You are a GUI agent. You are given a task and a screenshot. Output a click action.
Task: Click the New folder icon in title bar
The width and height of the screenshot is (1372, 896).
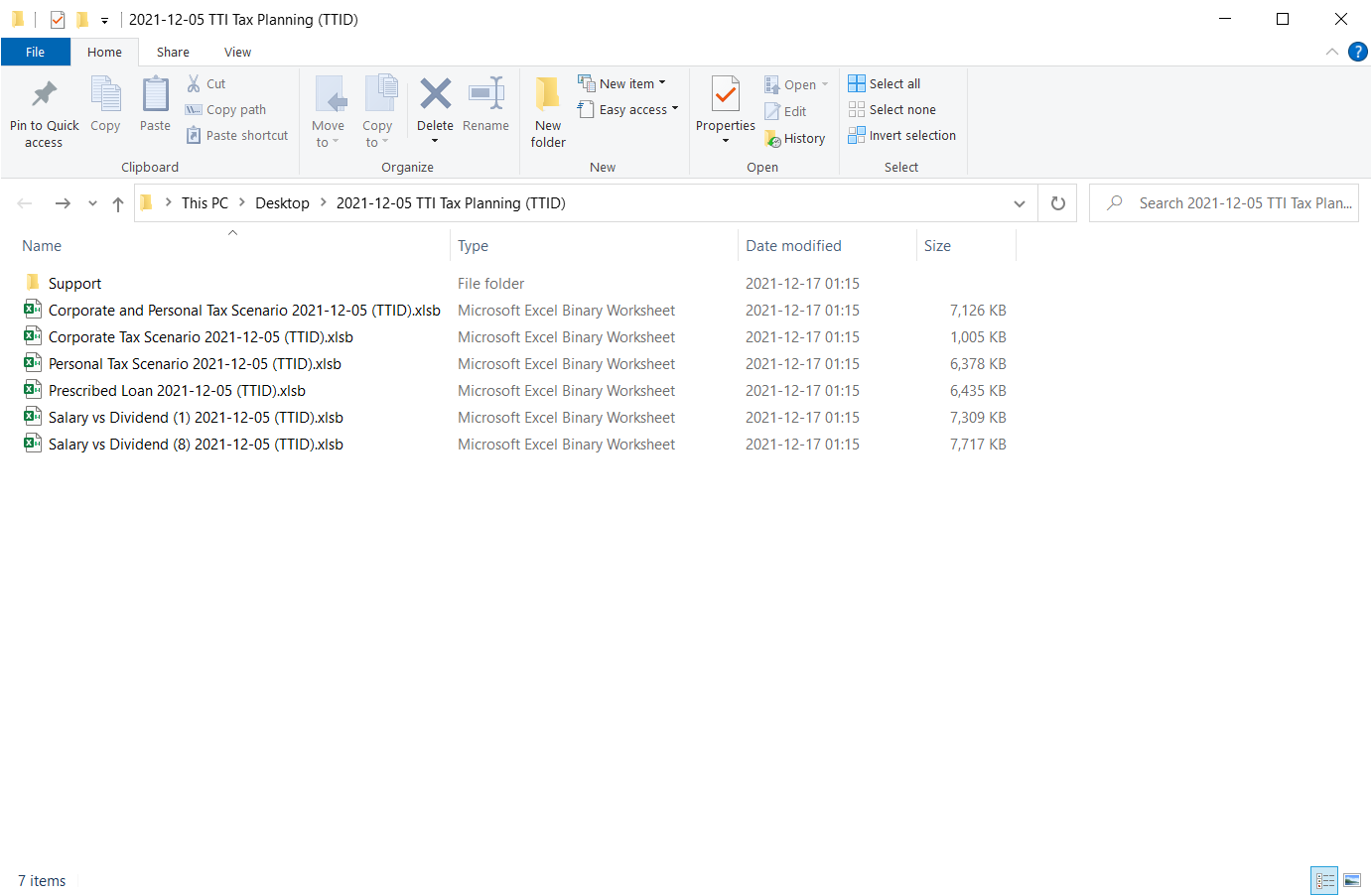click(x=82, y=19)
